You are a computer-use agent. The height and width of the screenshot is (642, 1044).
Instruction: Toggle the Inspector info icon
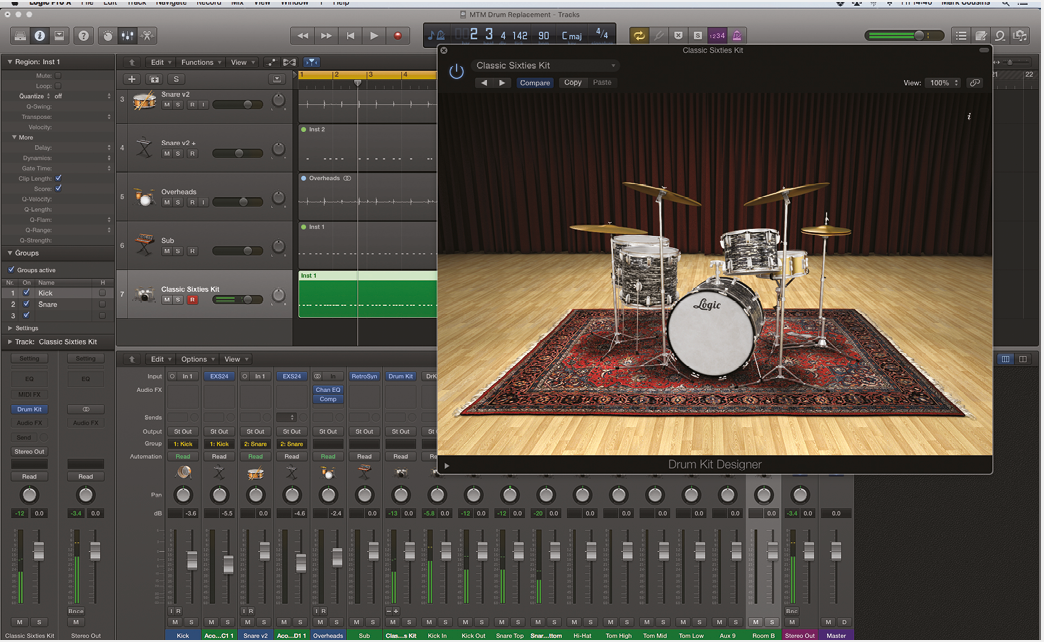tap(39, 36)
